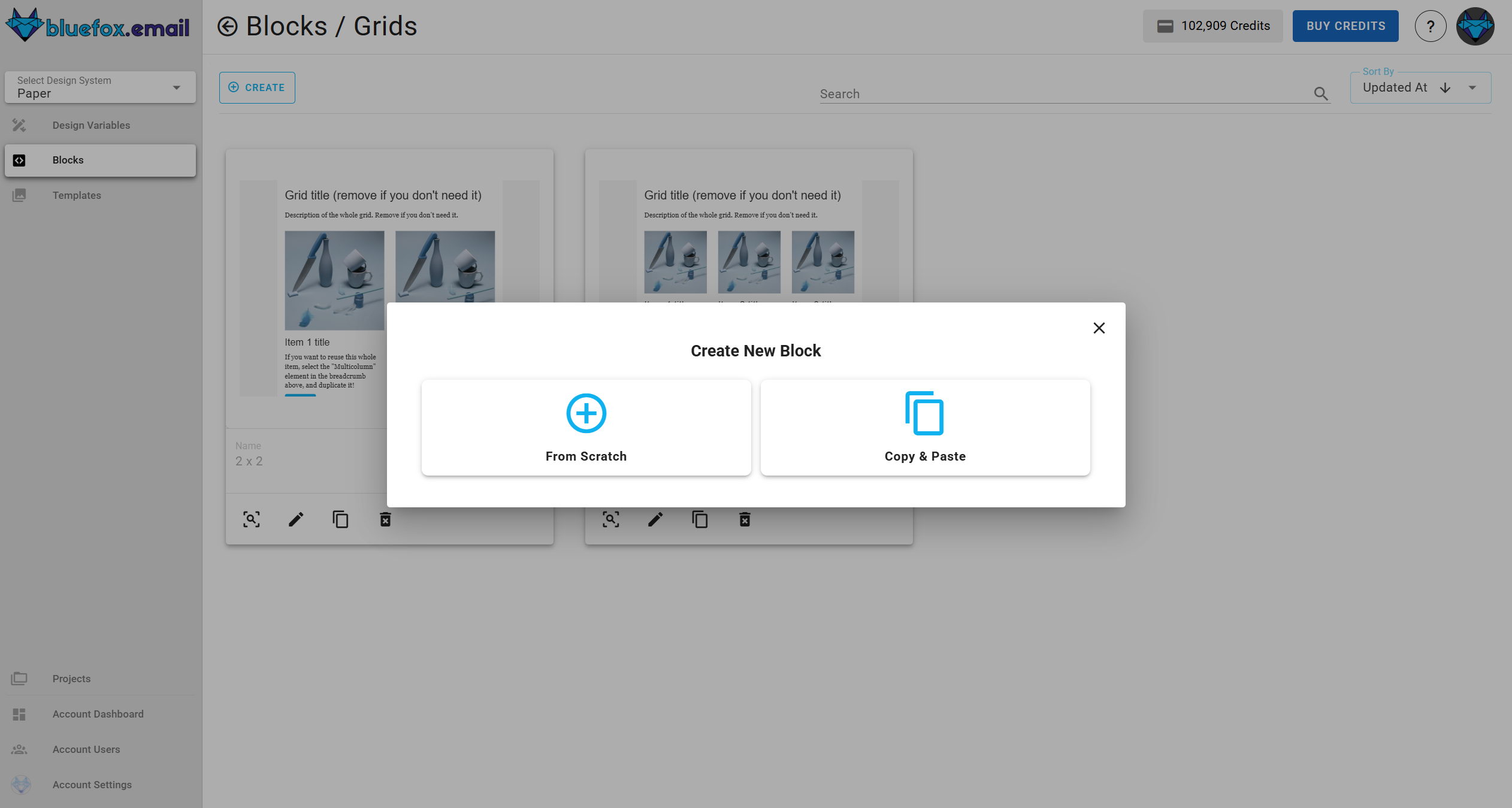Viewport: 1512px width, 808px height.
Task: Open the help question mark icon
Action: click(x=1431, y=26)
